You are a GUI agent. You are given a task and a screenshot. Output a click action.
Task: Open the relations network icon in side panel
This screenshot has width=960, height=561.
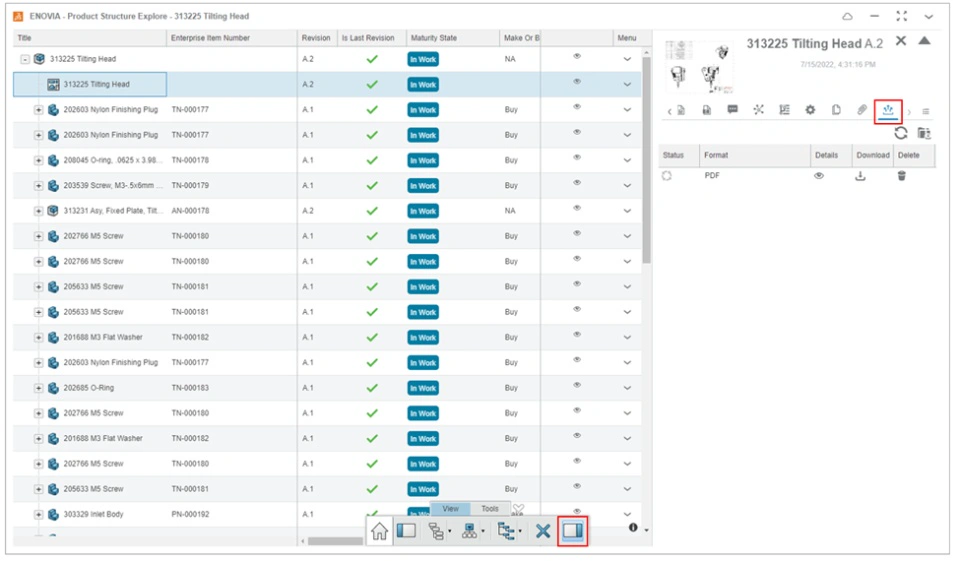(759, 110)
